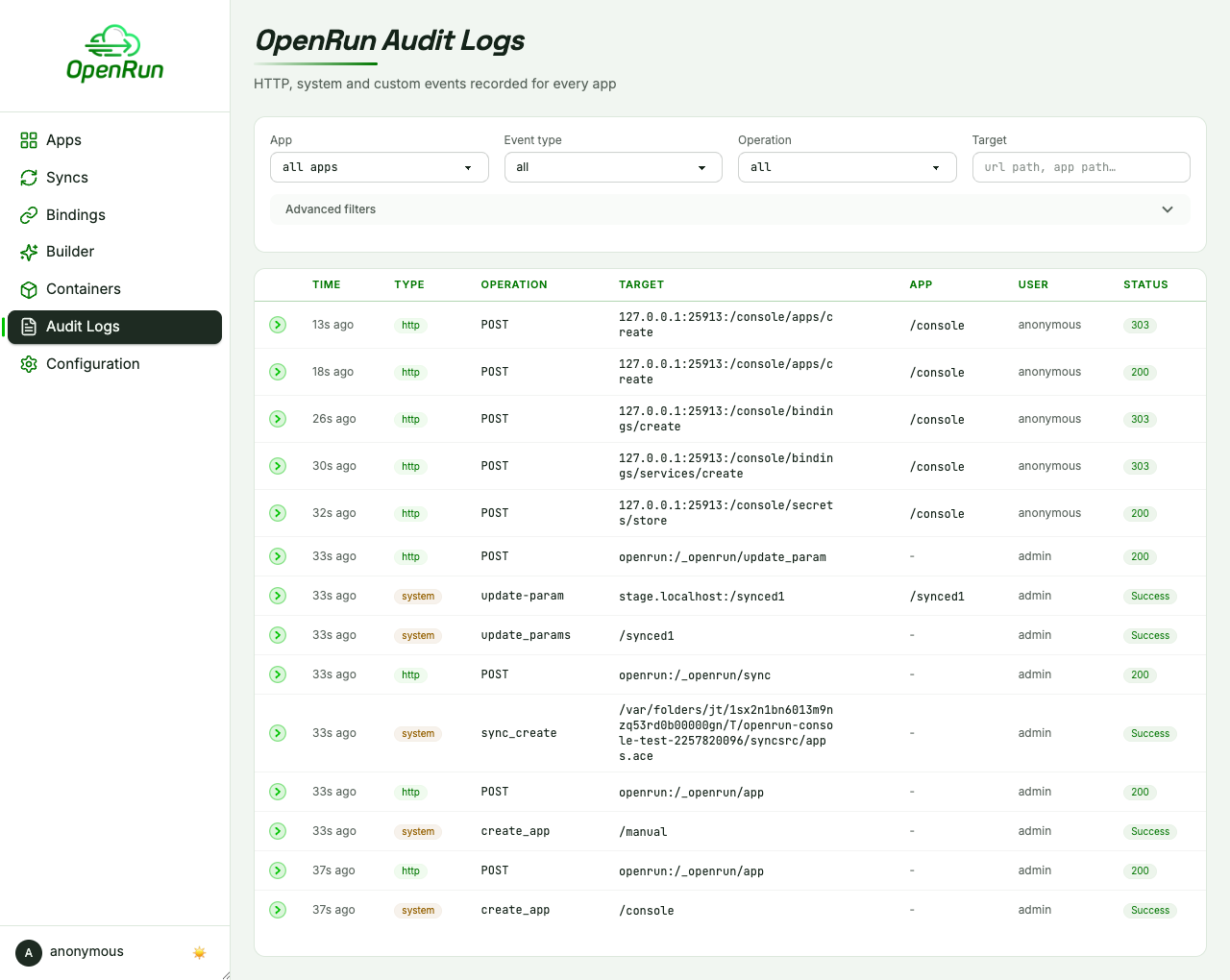1230x980 pixels.
Task: Click the /manual target text
Action: point(643,832)
